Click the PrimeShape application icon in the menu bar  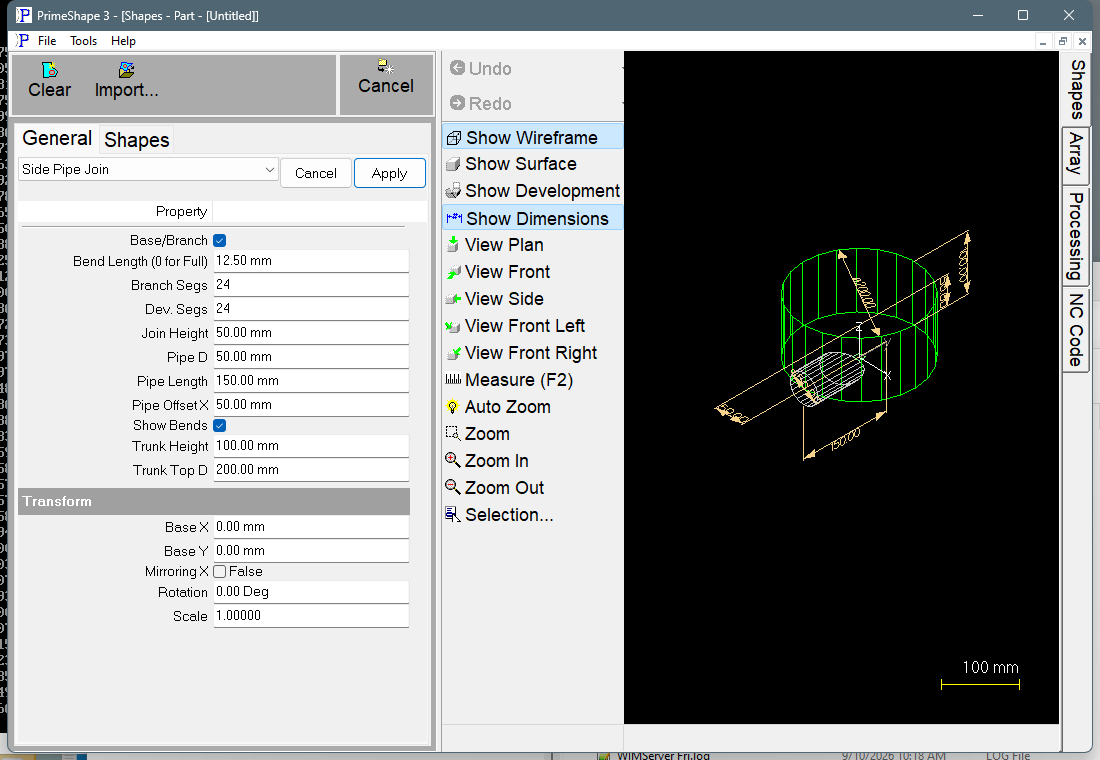pos(22,41)
